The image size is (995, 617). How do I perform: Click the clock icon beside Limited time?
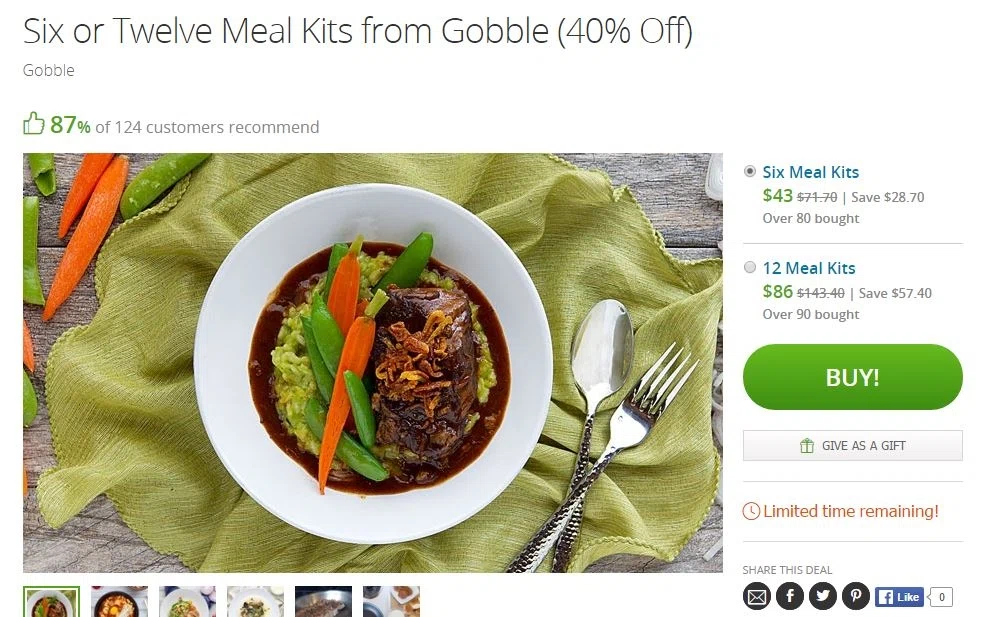(x=751, y=511)
